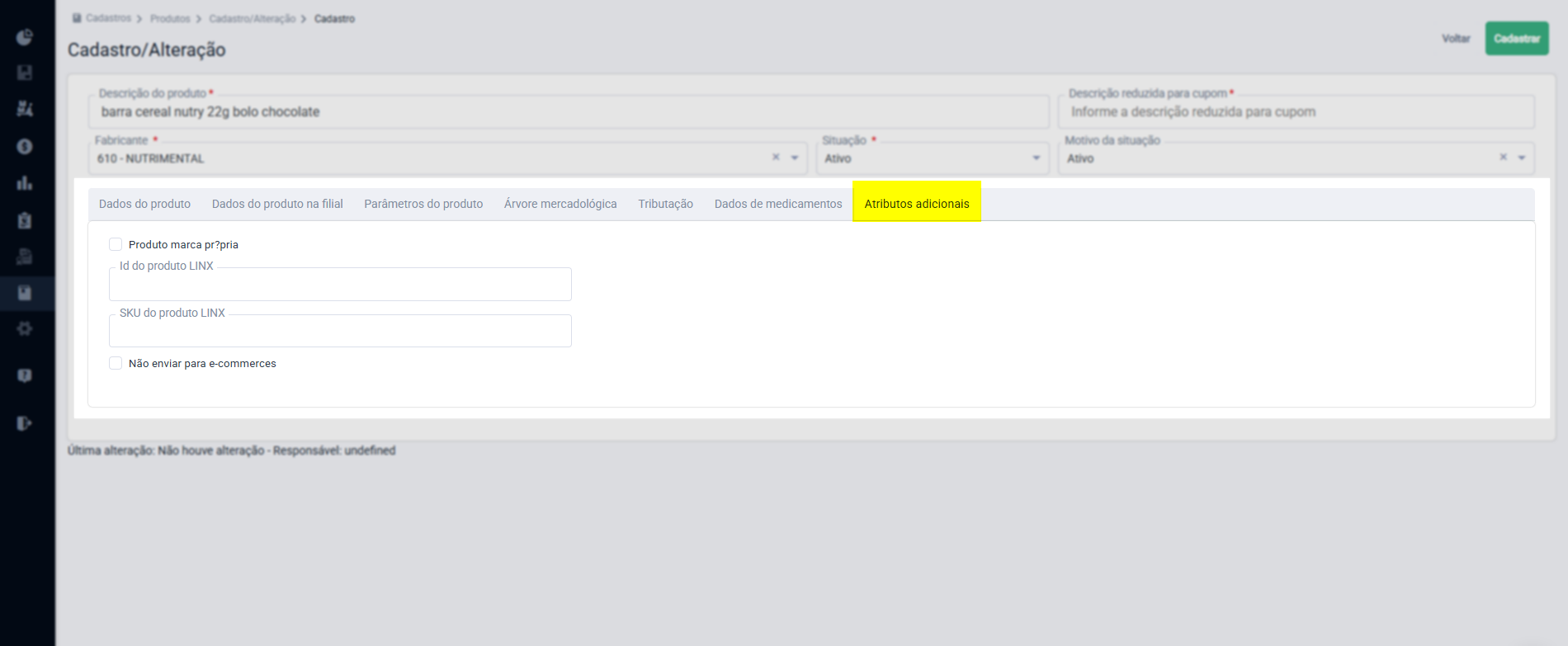The image size is (1568, 646).
Task: Expand the Fabricante dropdown arrow
Action: pyautogui.click(x=795, y=158)
